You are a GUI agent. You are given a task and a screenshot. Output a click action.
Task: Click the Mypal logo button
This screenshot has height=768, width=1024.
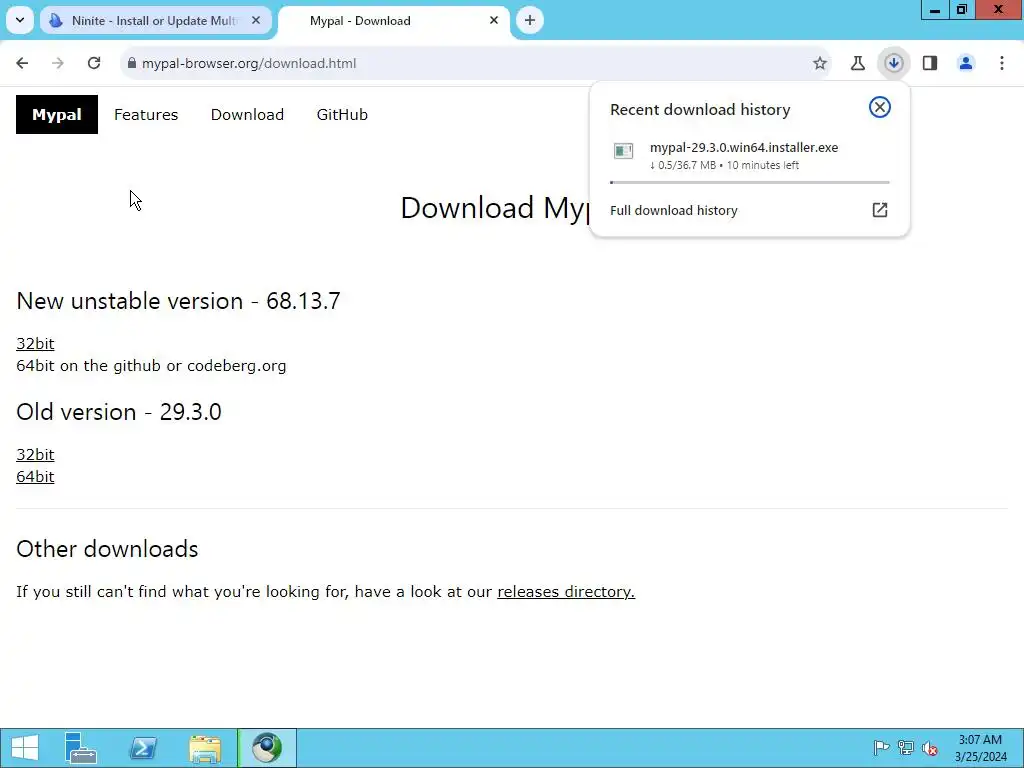(57, 114)
